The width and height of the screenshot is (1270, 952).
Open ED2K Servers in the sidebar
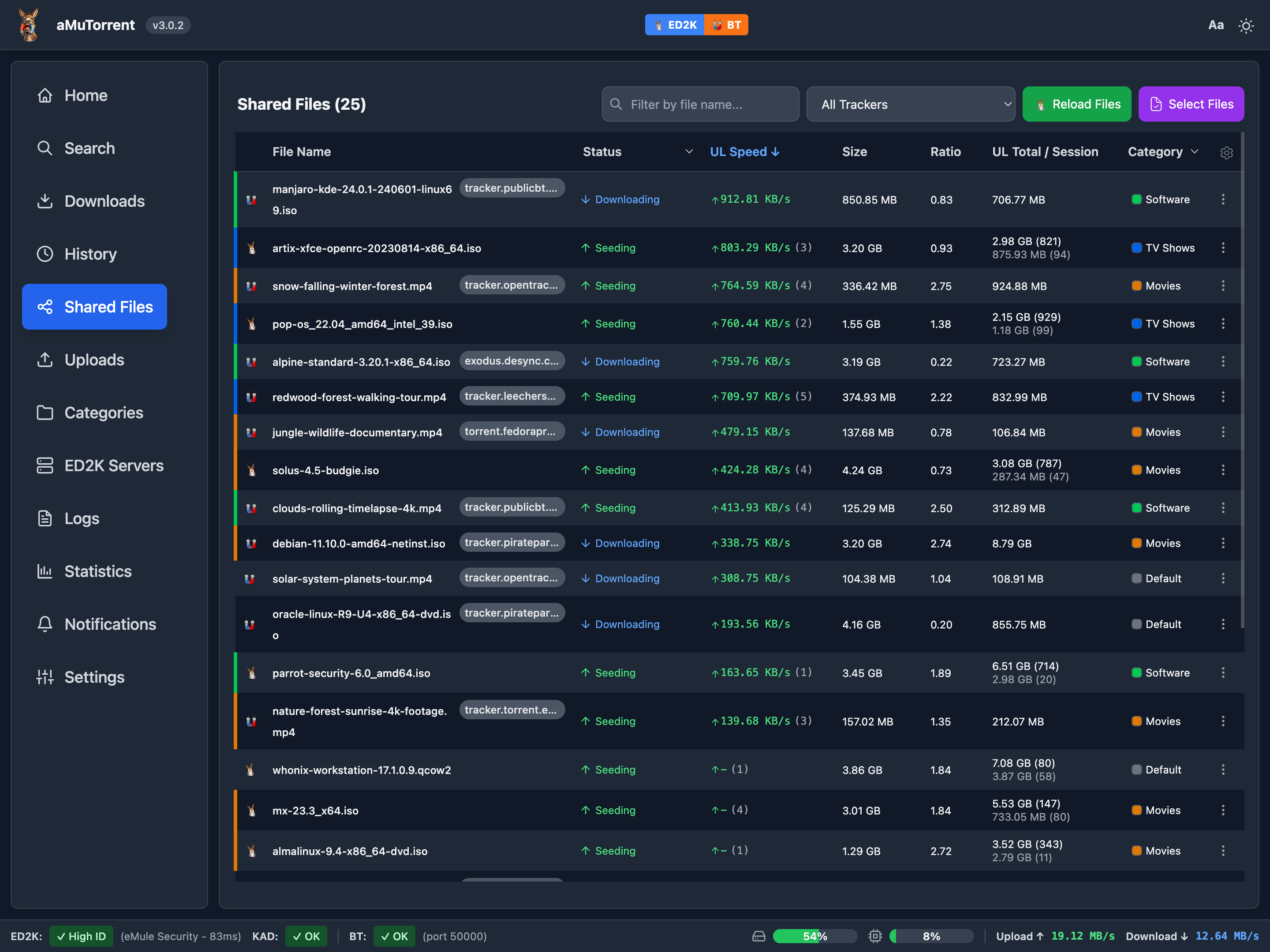tap(113, 465)
